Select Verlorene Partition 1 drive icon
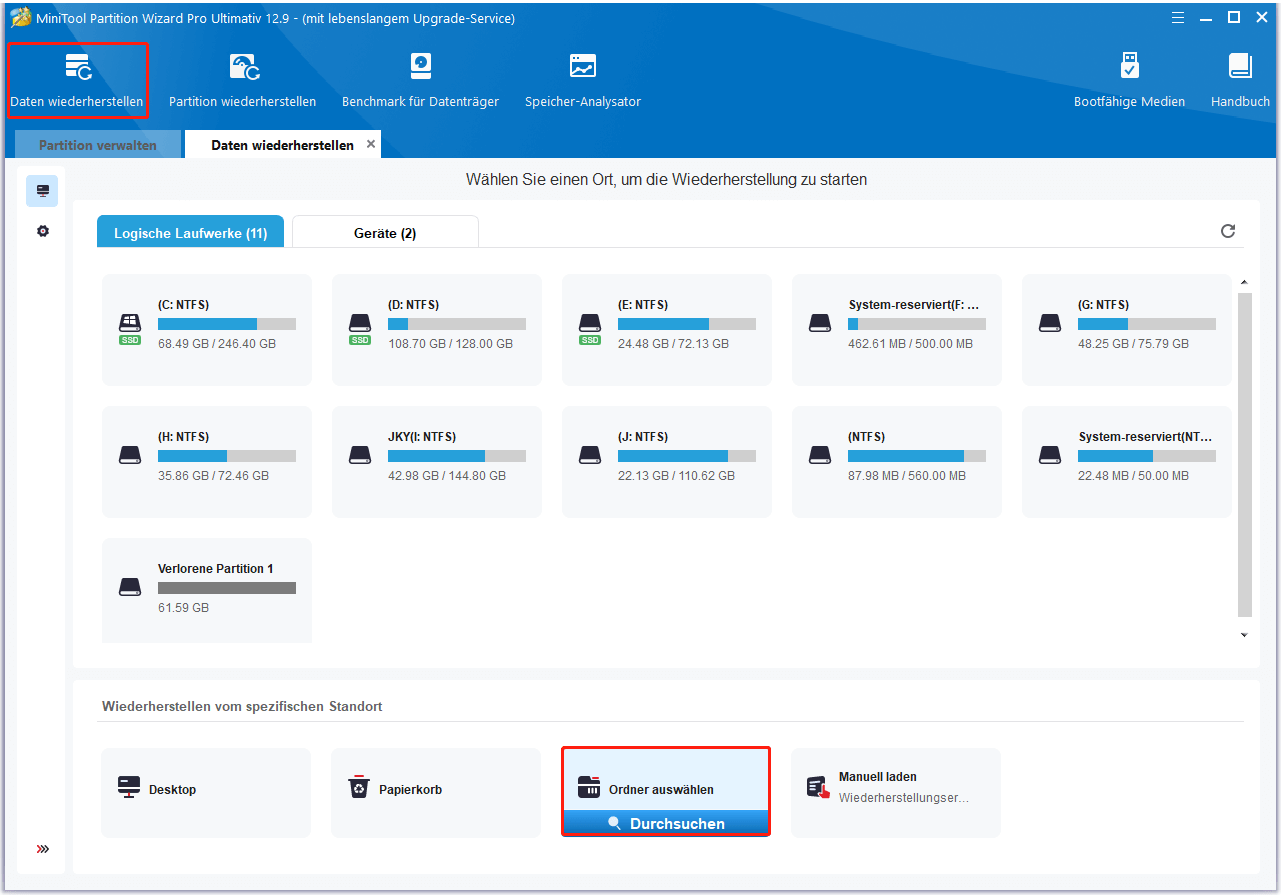 click(x=130, y=587)
